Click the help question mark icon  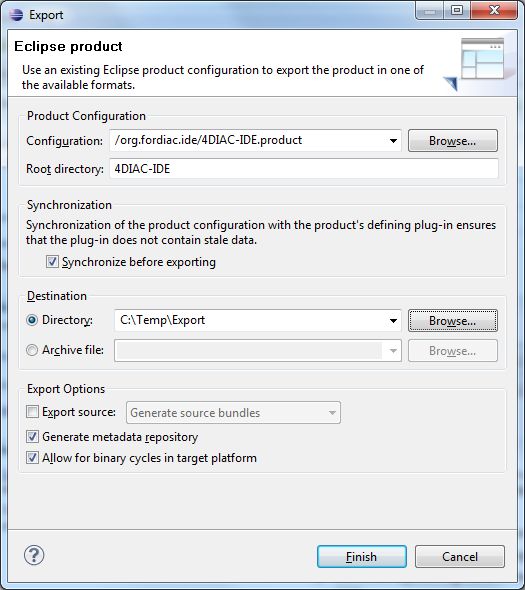[x=34, y=555]
